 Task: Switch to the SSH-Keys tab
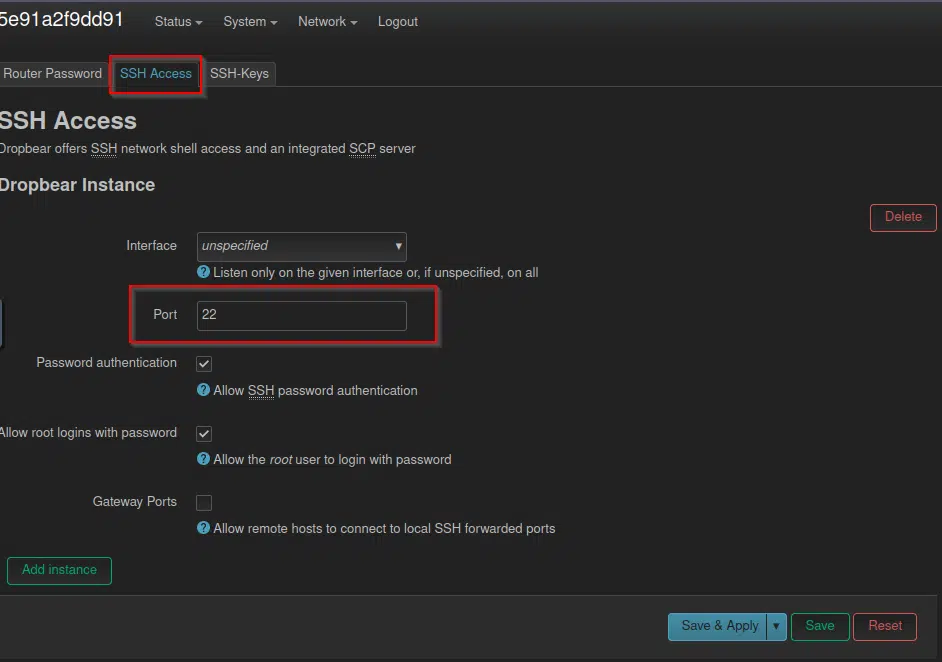[x=239, y=73]
